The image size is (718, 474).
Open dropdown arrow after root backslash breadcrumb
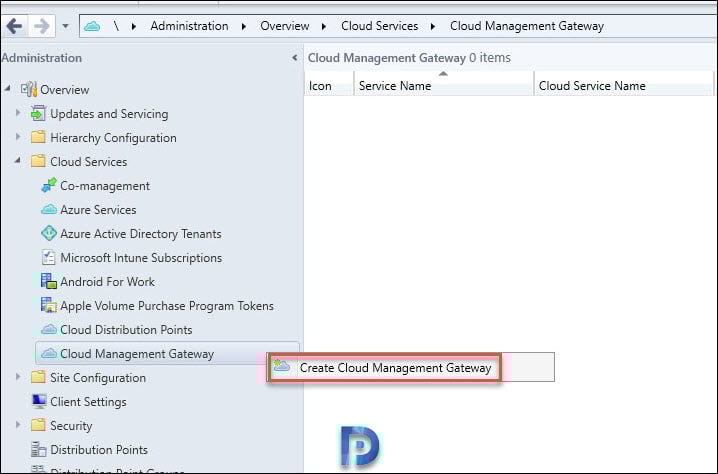[x=134, y=27]
